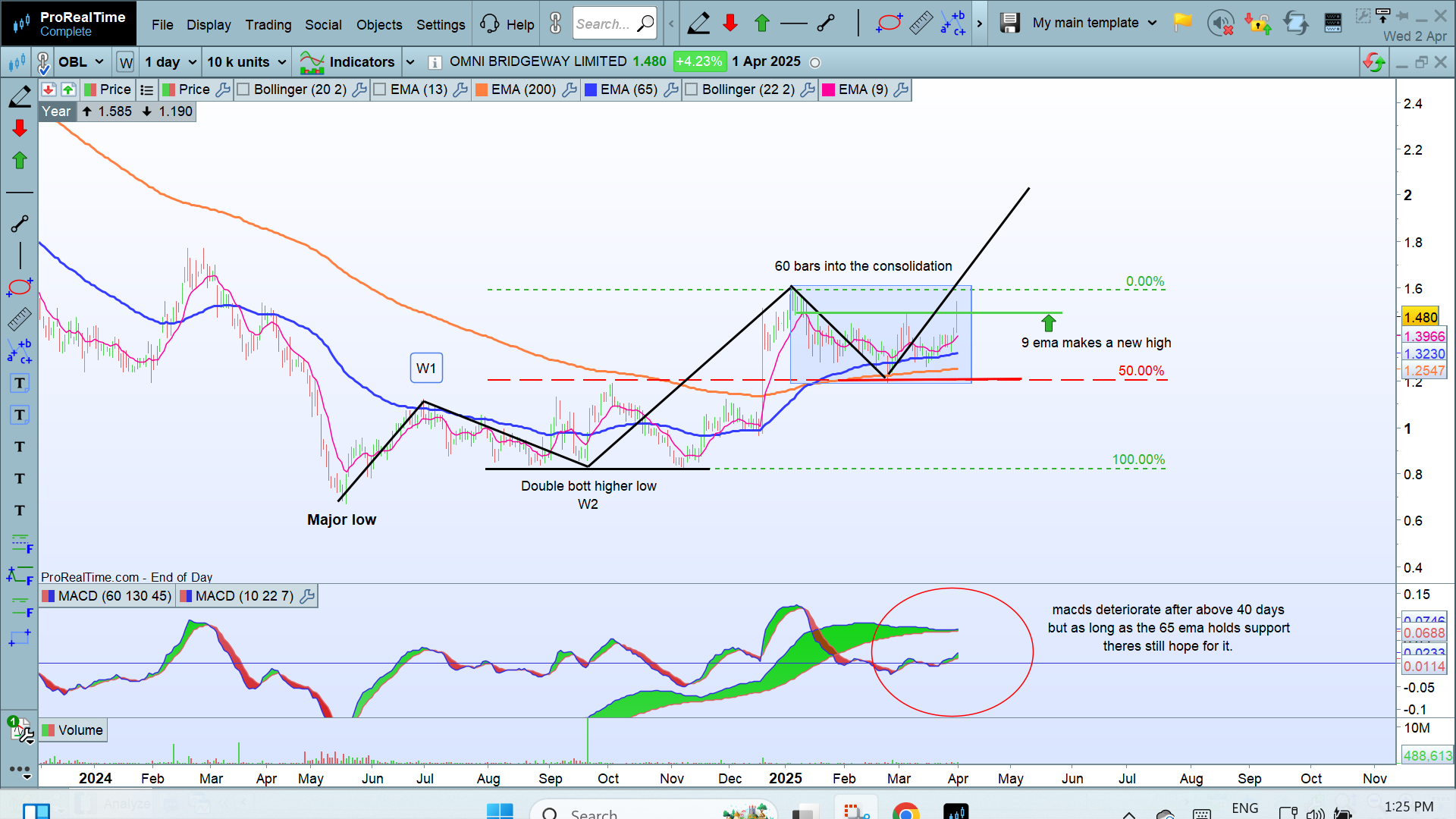The width and height of the screenshot is (1456, 819).
Task: Open the company information 'i' icon
Action: click(x=435, y=62)
